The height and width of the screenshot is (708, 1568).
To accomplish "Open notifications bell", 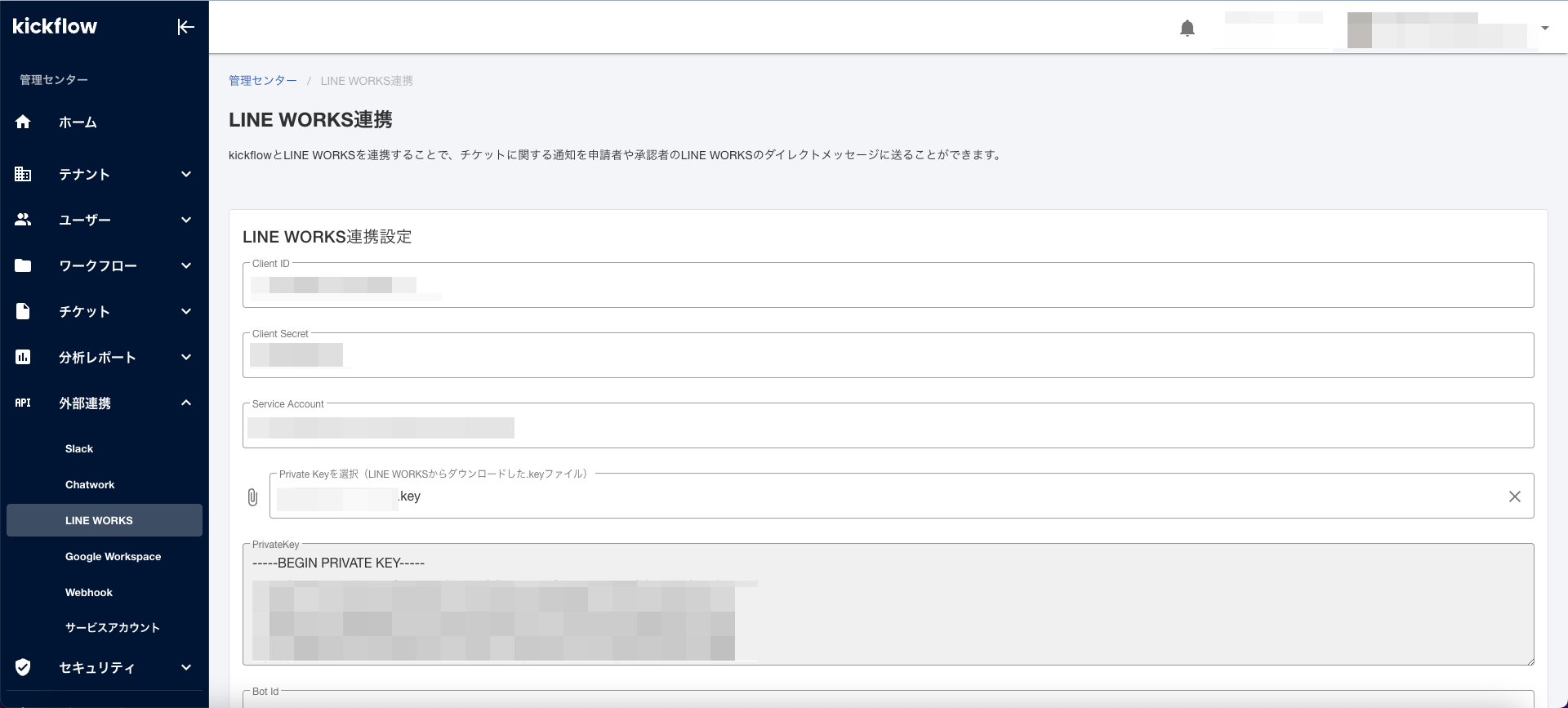I will 1187,29.
